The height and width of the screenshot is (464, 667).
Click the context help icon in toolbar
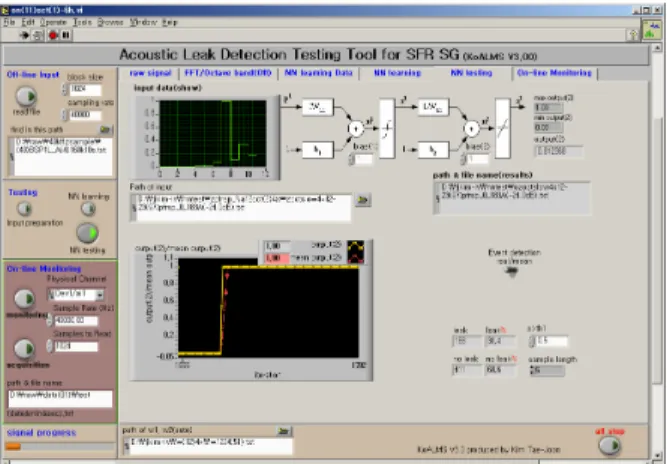click(x=633, y=35)
